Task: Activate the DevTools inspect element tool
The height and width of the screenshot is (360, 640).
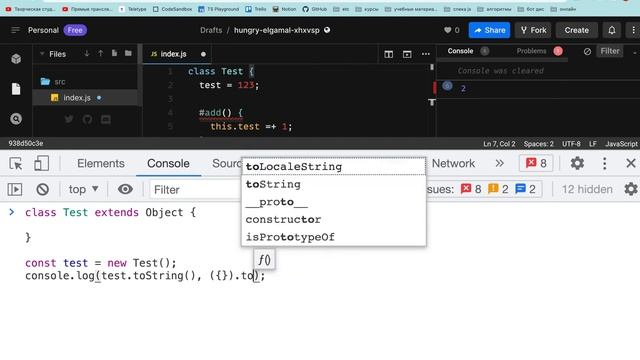Action: click(16, 164)
